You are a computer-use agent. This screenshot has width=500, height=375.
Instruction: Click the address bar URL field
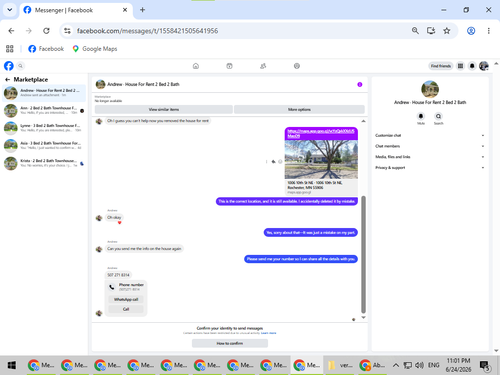pos(233,31)
